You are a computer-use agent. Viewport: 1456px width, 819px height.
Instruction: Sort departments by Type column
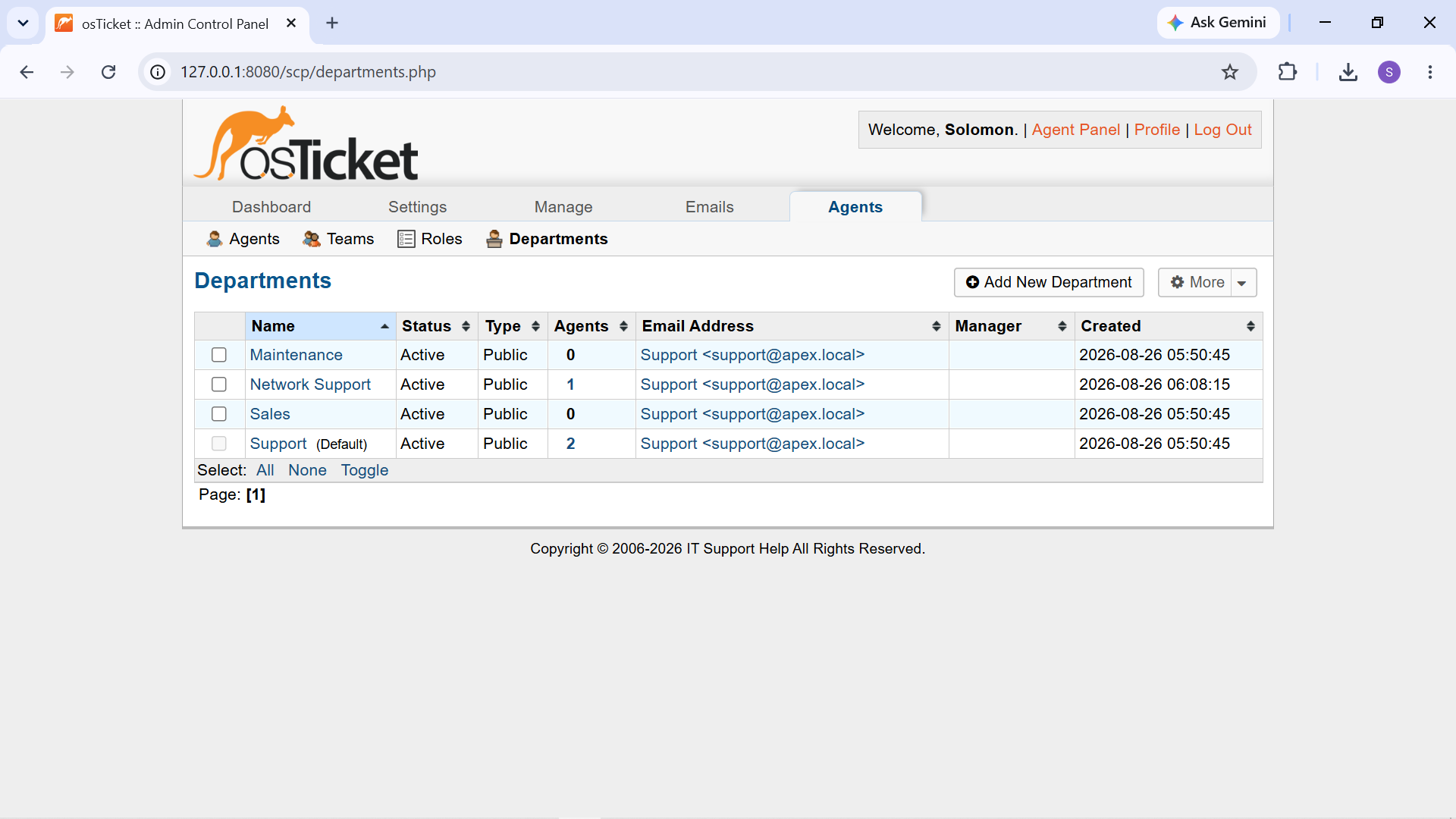(513, 326)
